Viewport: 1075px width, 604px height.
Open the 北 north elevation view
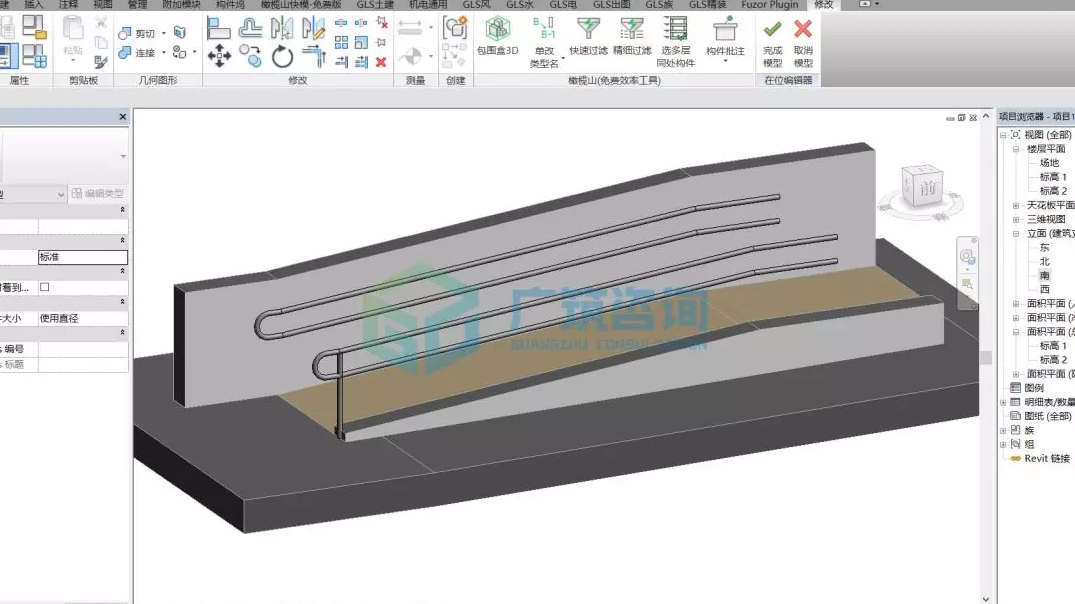coord(1044,261)
